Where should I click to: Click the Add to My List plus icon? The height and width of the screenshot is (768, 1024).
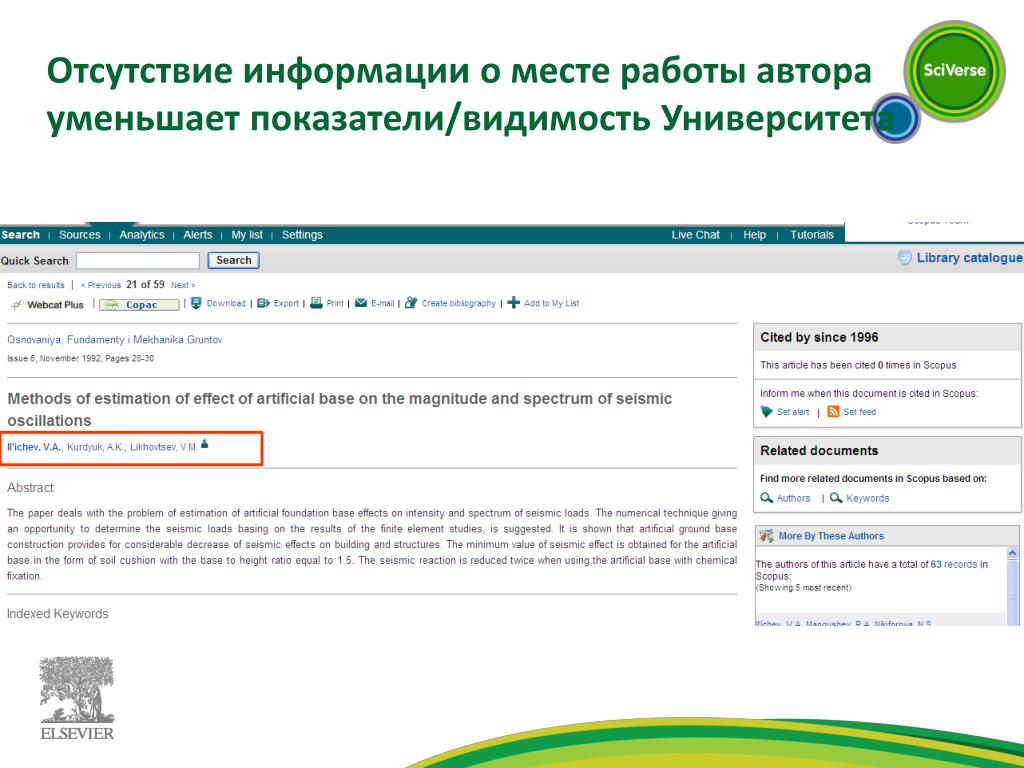coord(514,303)
